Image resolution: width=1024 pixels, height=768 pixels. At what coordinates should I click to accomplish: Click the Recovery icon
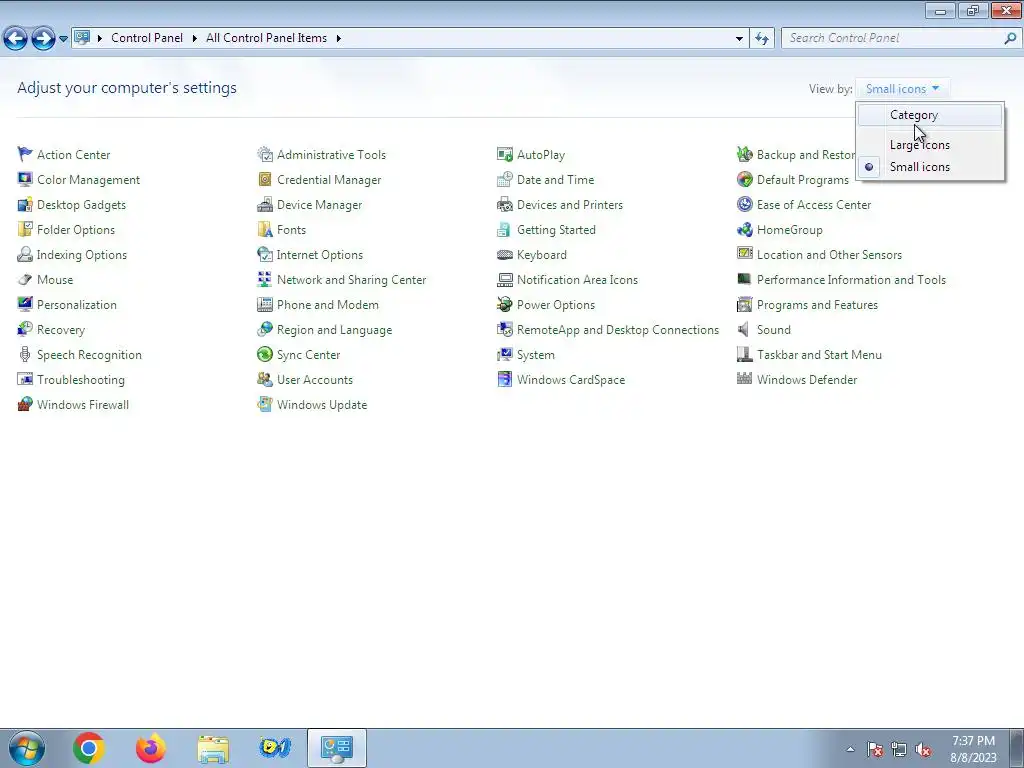coord(25,329)
